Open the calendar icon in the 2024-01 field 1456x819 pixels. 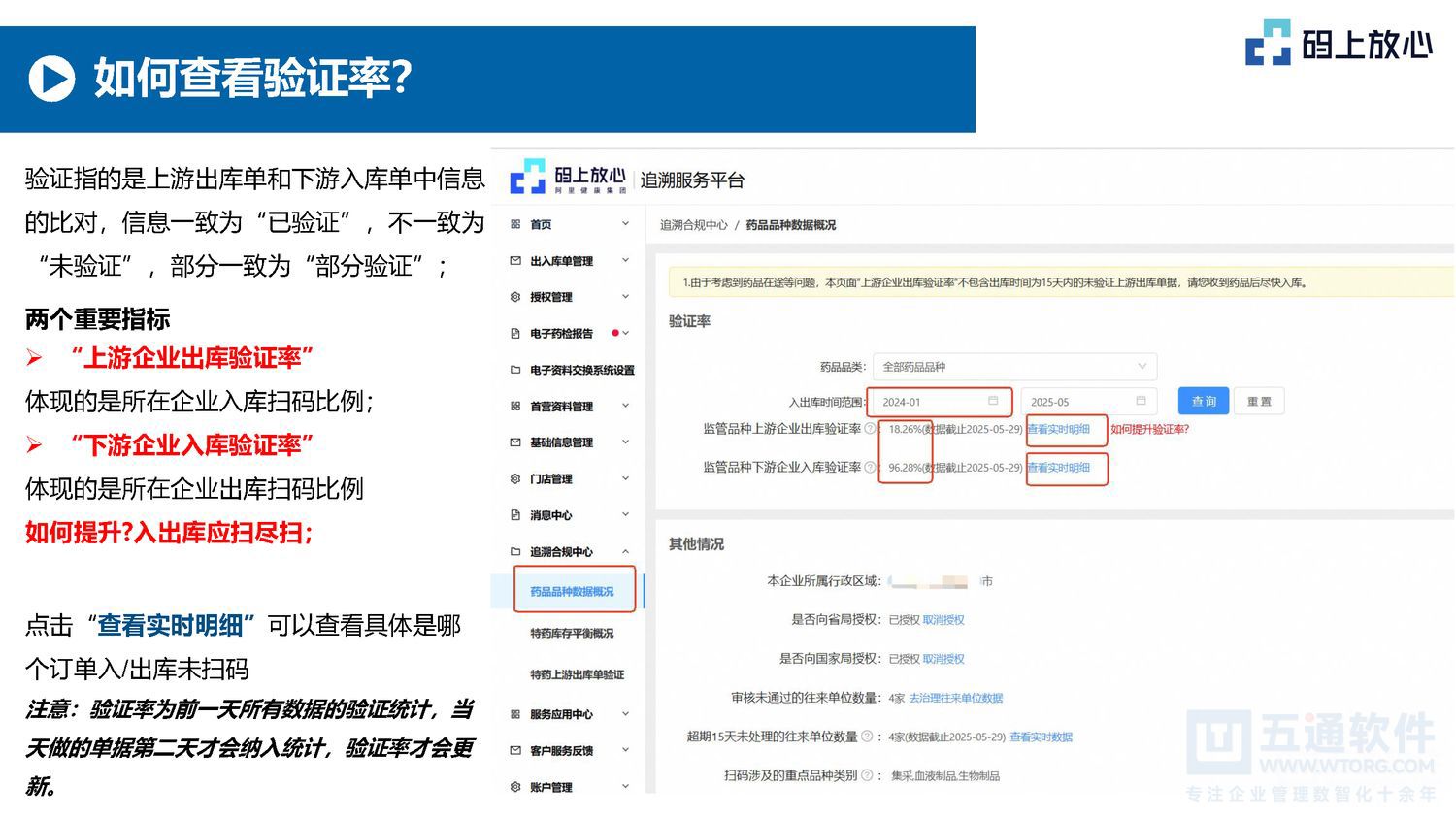coord(993,401)
